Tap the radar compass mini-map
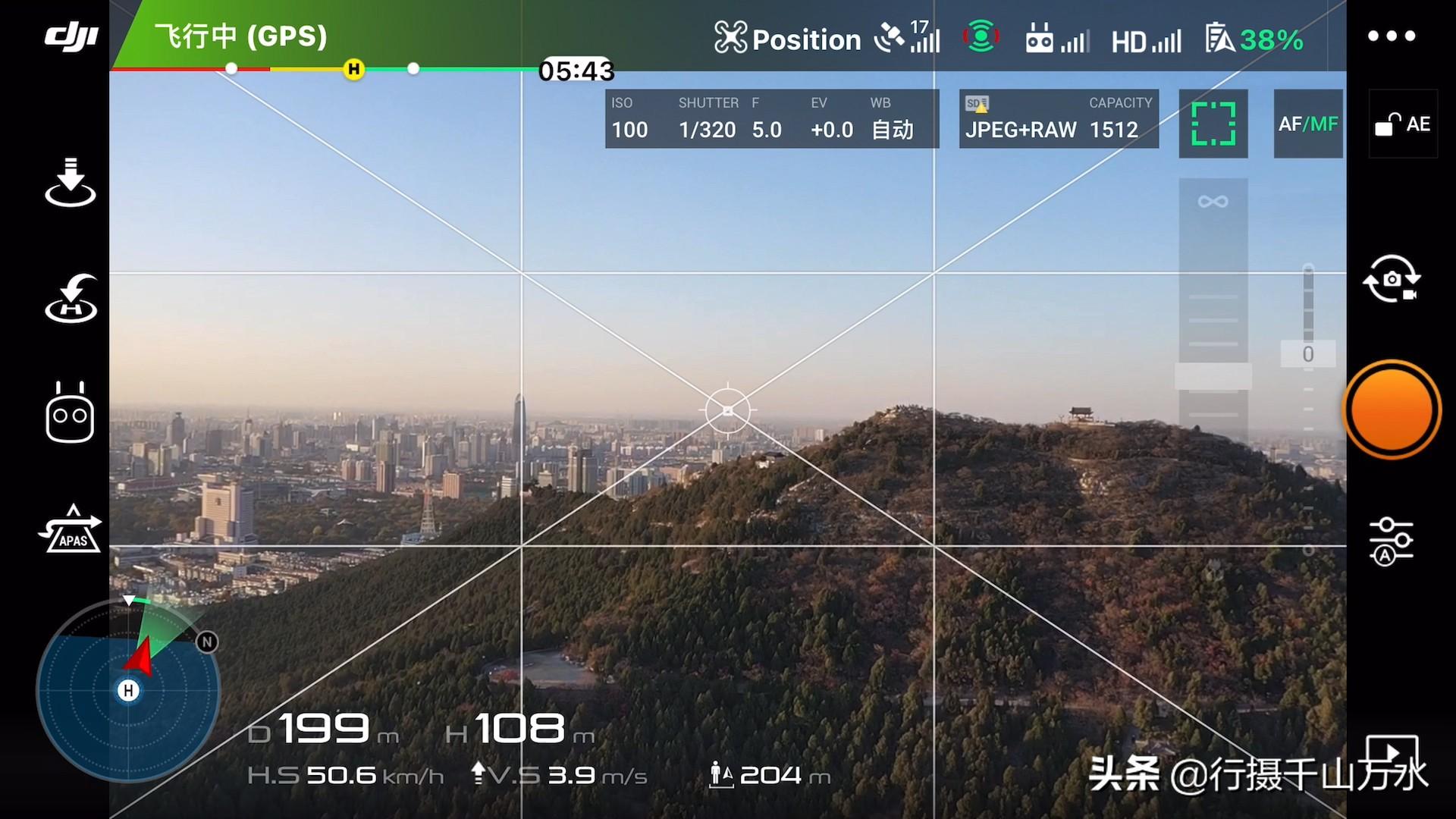This screenshot has height=819, width=1456. (x=128, y=690)
